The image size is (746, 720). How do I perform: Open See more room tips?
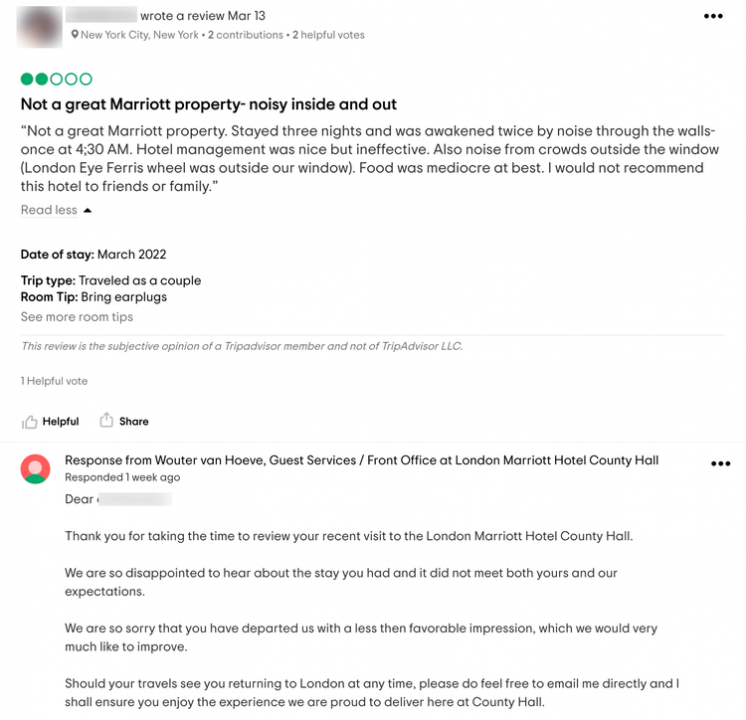tap(77, 317)
